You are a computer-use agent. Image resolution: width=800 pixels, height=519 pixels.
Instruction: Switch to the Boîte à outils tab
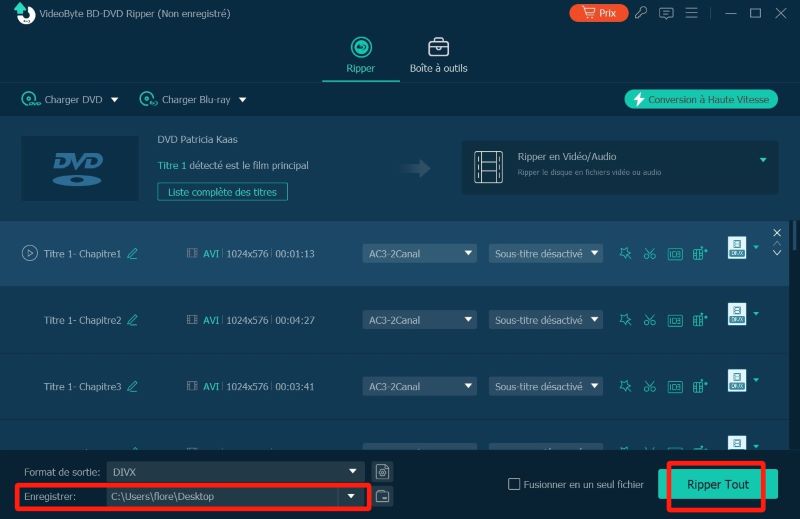pos(438,55)
